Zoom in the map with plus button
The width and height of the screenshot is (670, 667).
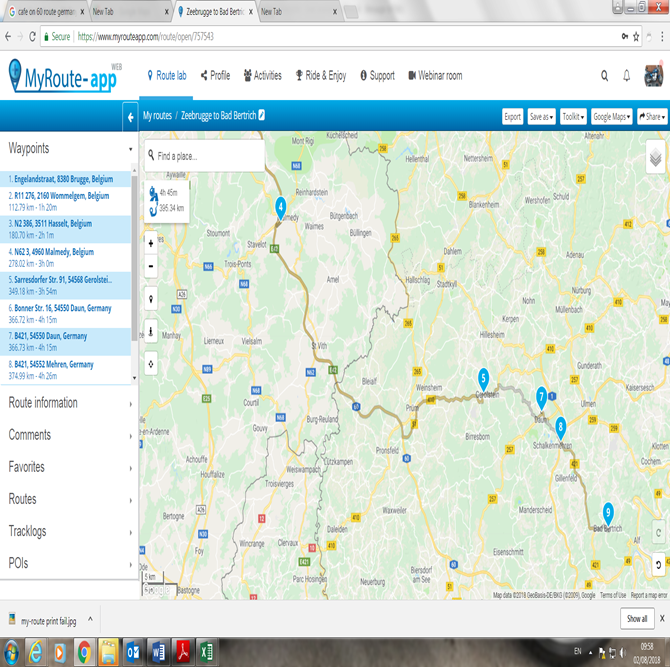click(x=151, y=242)
